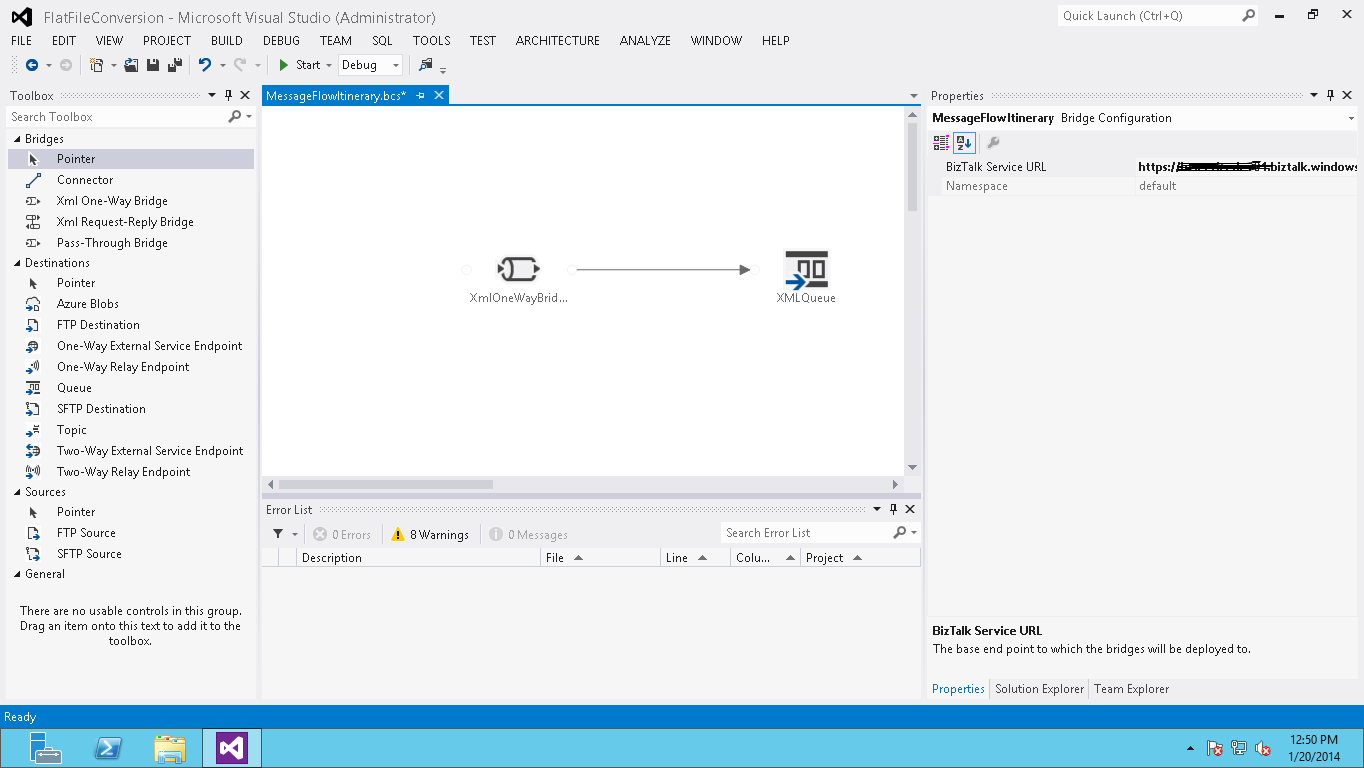The height and width of the screenshot is (768, 1364).
Task: Pin the Toolbox panel with auto-hide
Action: (228, 96)
